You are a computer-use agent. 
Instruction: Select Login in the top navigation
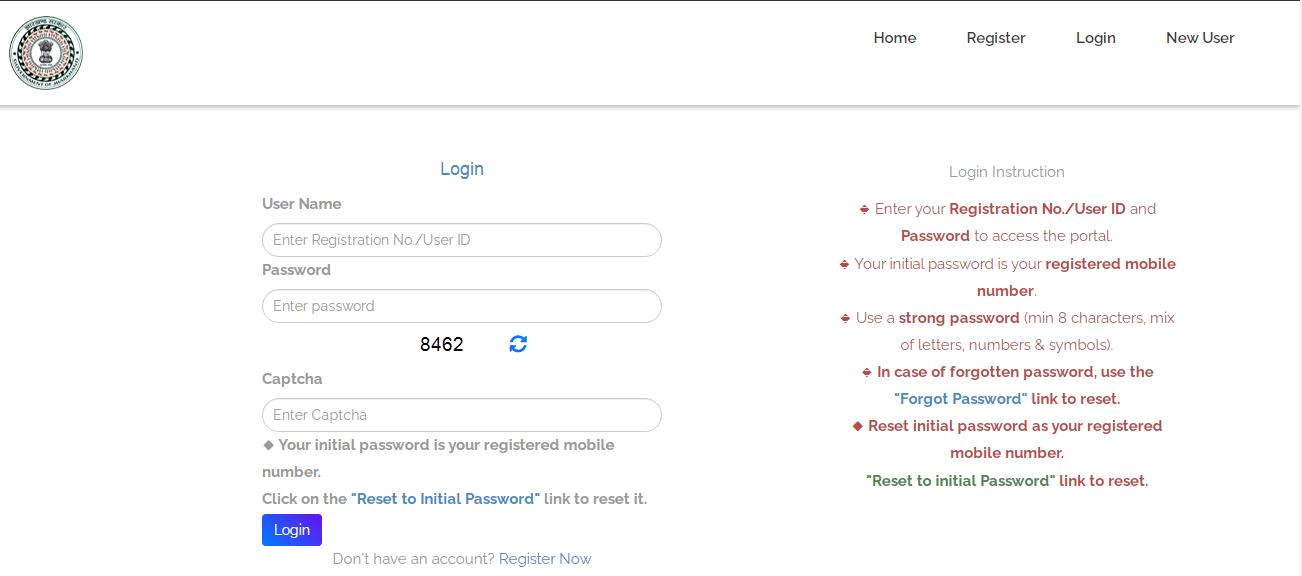[x=1095, y=38]
